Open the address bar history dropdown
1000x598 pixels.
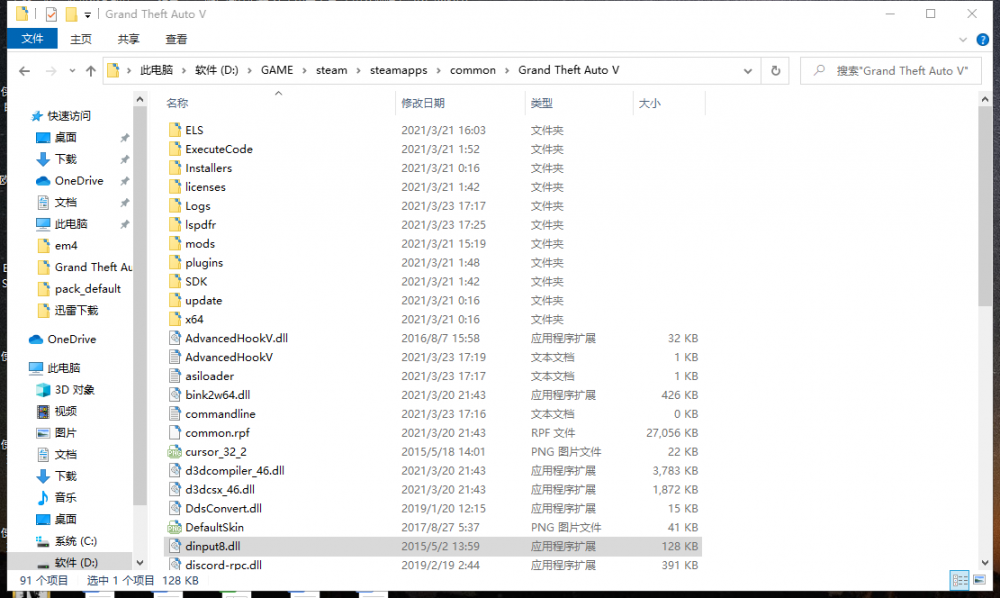click(x=747, y=71)
